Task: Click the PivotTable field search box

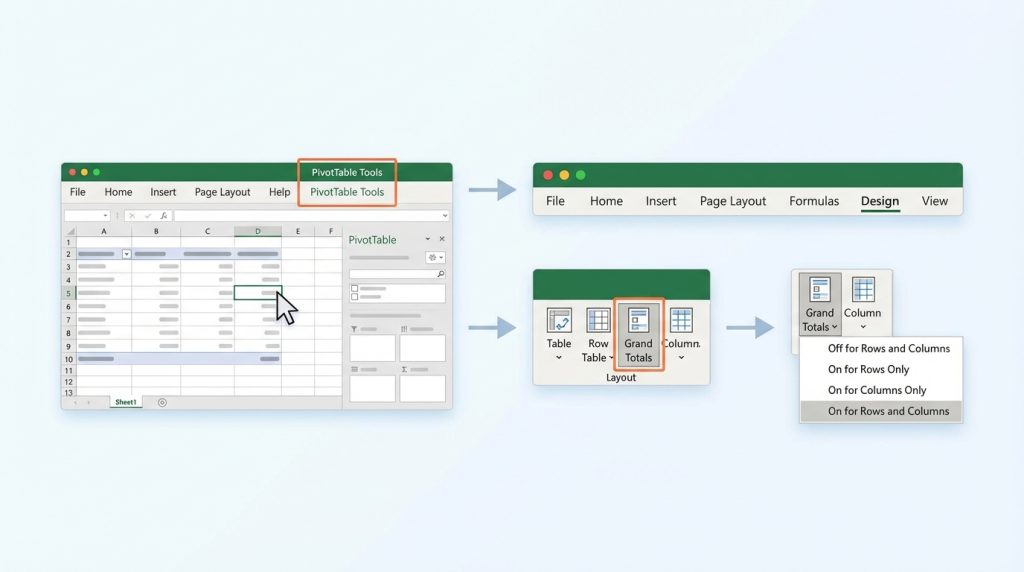Action: (397, 274)
